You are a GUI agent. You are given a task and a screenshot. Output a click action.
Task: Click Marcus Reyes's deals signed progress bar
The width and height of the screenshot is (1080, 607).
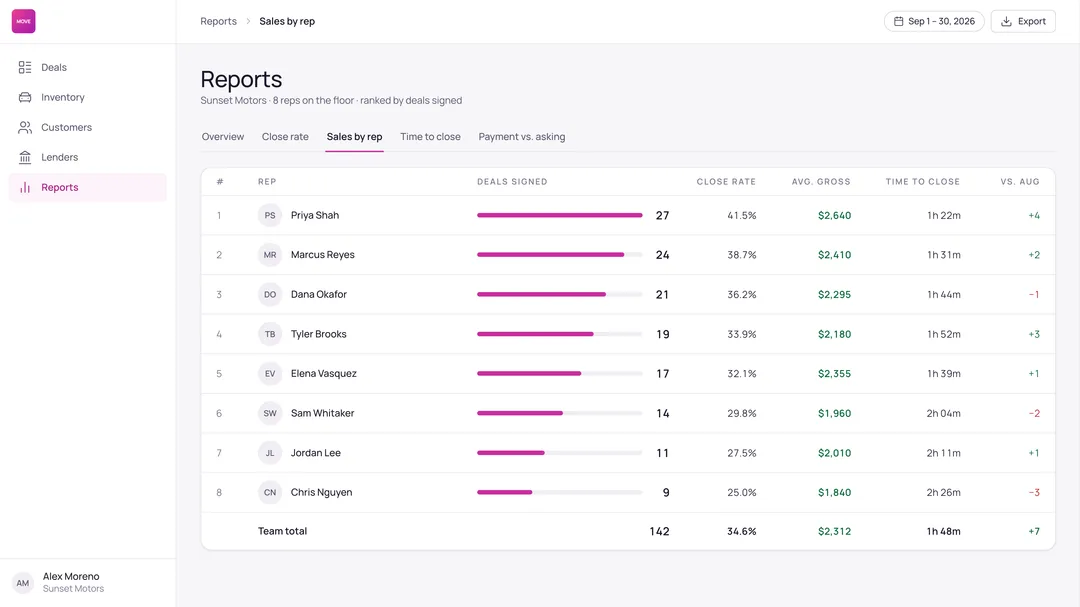point(559,255)
